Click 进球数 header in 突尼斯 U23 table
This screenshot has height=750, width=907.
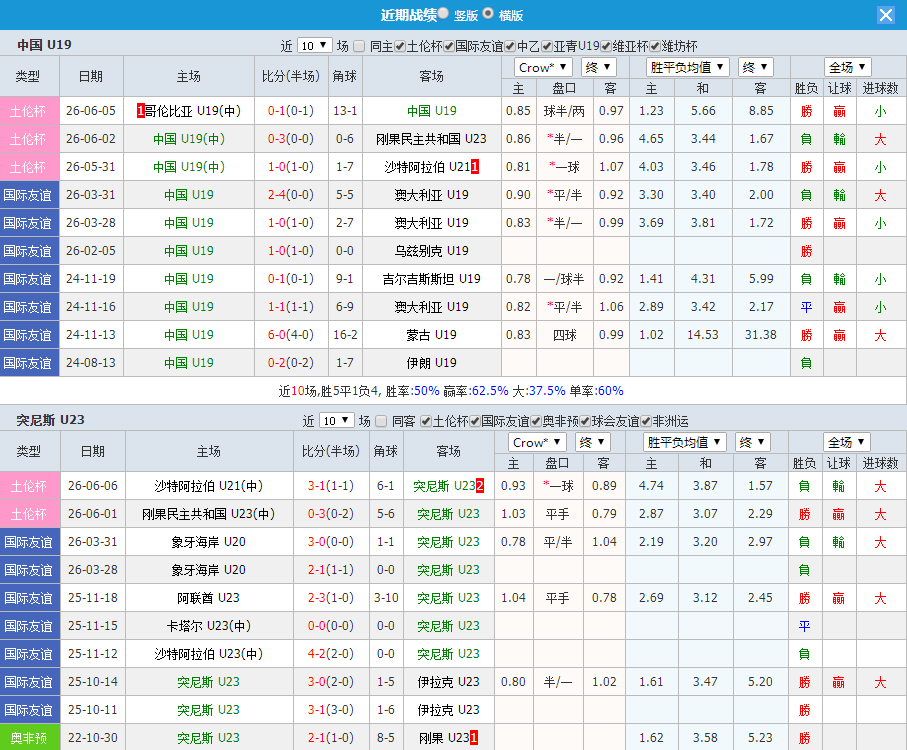(x=880, y=463)
